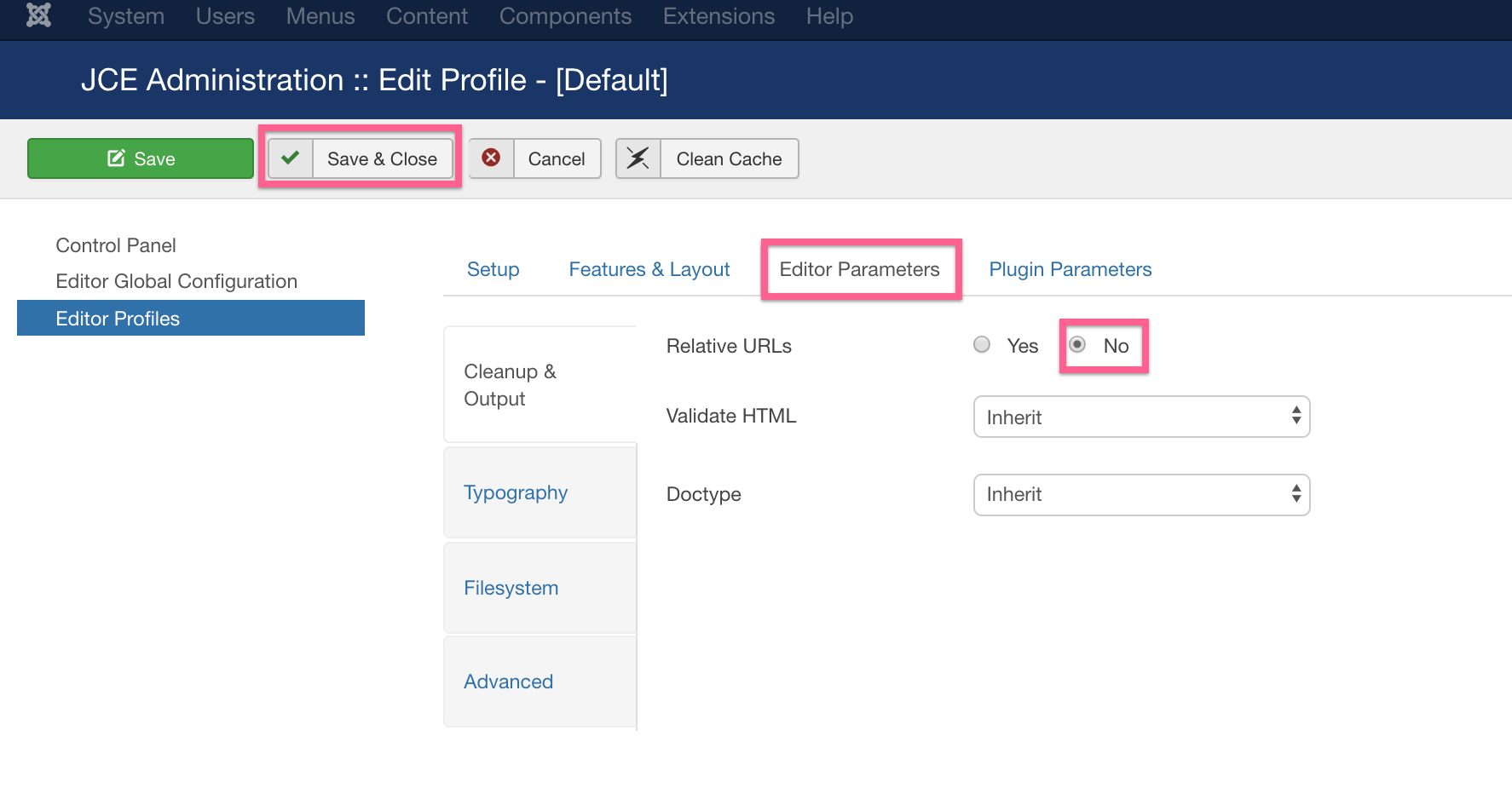The height and width of the screenshot is (794, 1512).
Task: Open the Advanced section
Action: (540, 682)
